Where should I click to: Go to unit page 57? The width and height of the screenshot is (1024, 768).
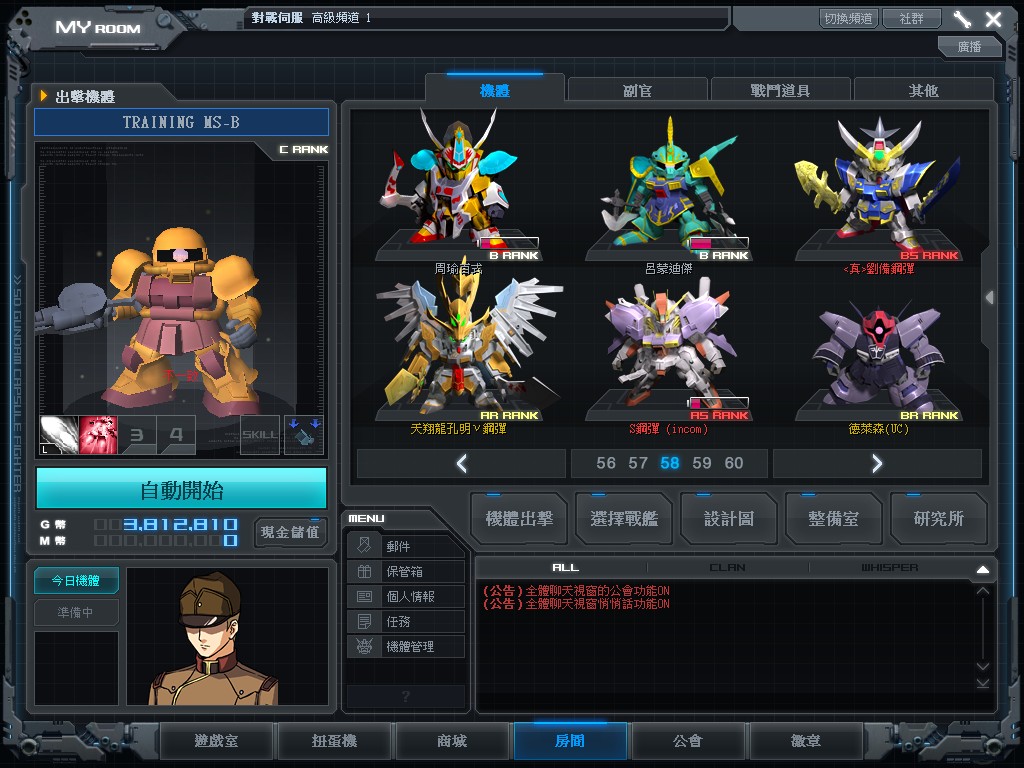tap(637, 463)
